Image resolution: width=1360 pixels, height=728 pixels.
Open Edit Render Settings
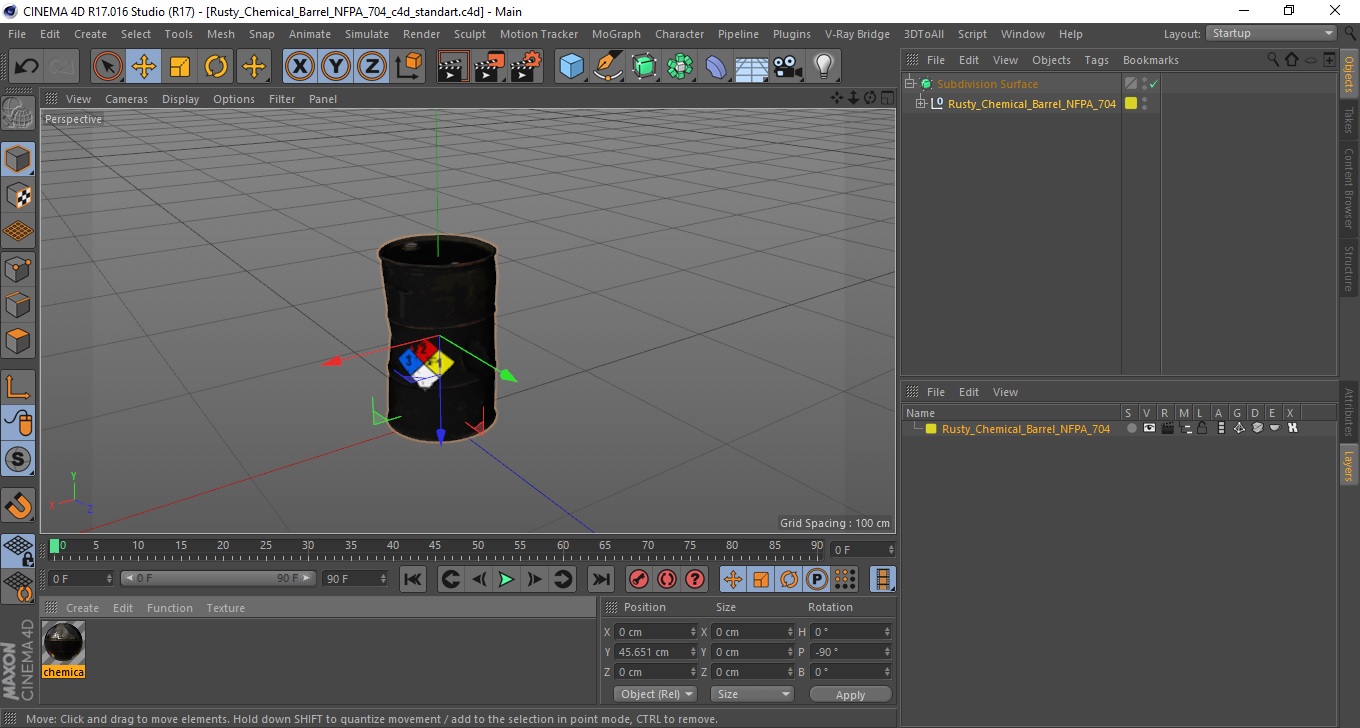[x=526, y=67]
